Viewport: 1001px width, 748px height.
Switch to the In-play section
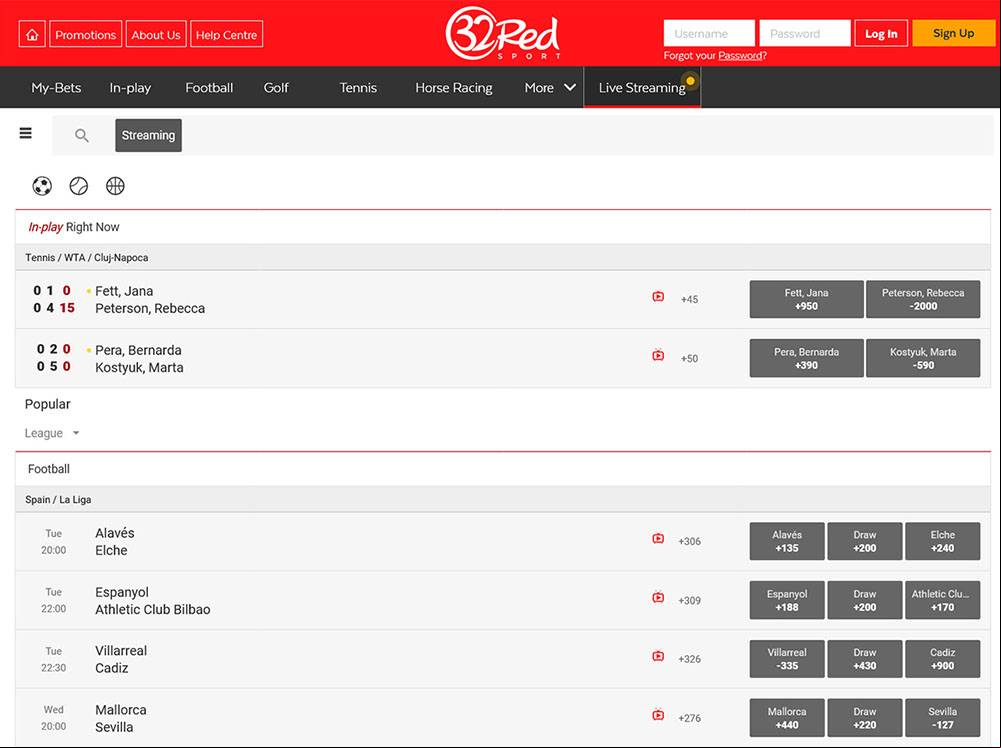point(130,87)
